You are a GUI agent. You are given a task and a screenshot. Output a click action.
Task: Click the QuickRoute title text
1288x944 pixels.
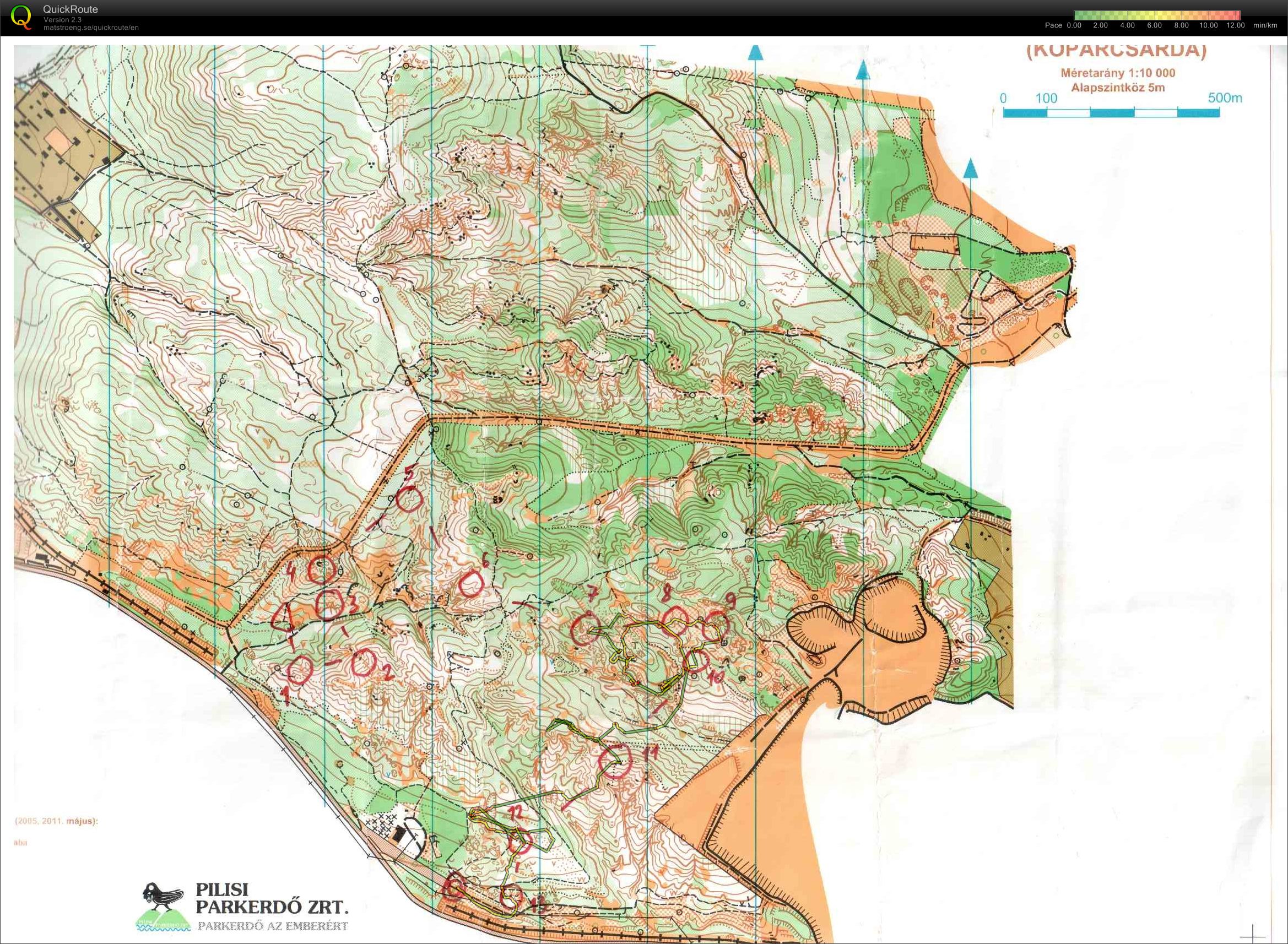(x=71, y=9)
